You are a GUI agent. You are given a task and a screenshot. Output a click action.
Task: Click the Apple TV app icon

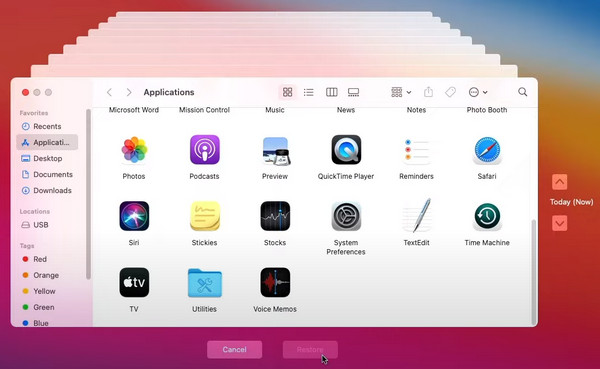[x=134, y=282]
